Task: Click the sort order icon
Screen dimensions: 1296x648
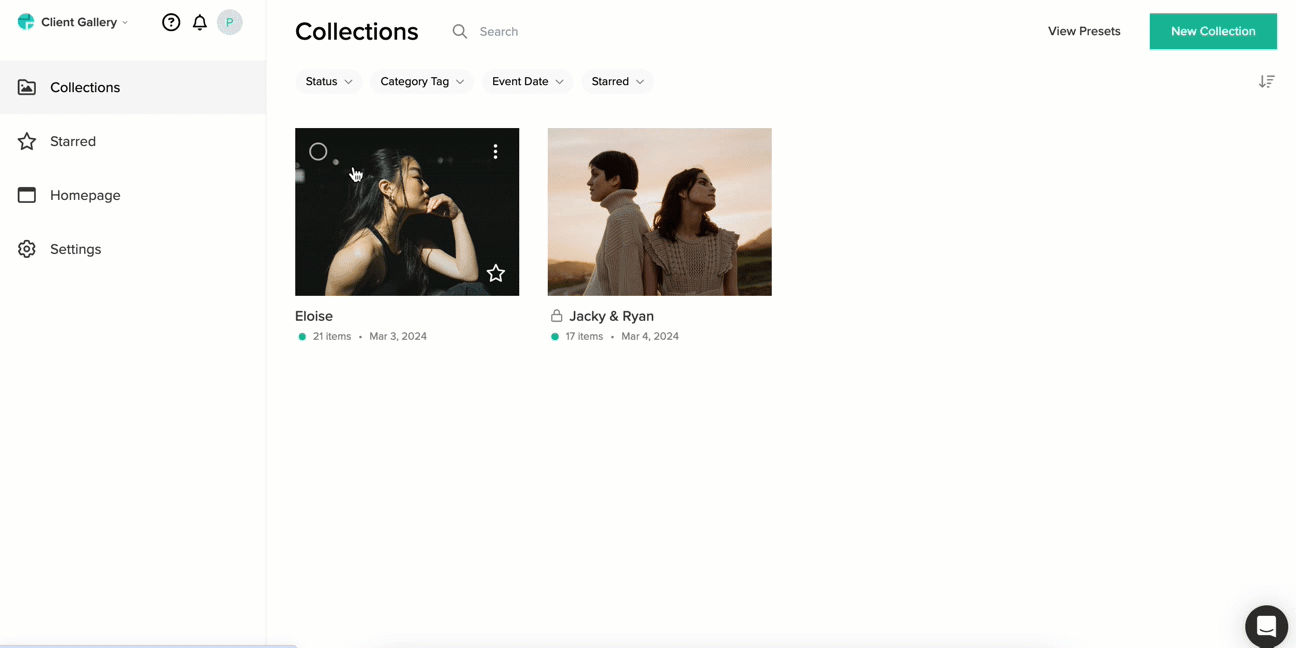Action: (1266, 81)
